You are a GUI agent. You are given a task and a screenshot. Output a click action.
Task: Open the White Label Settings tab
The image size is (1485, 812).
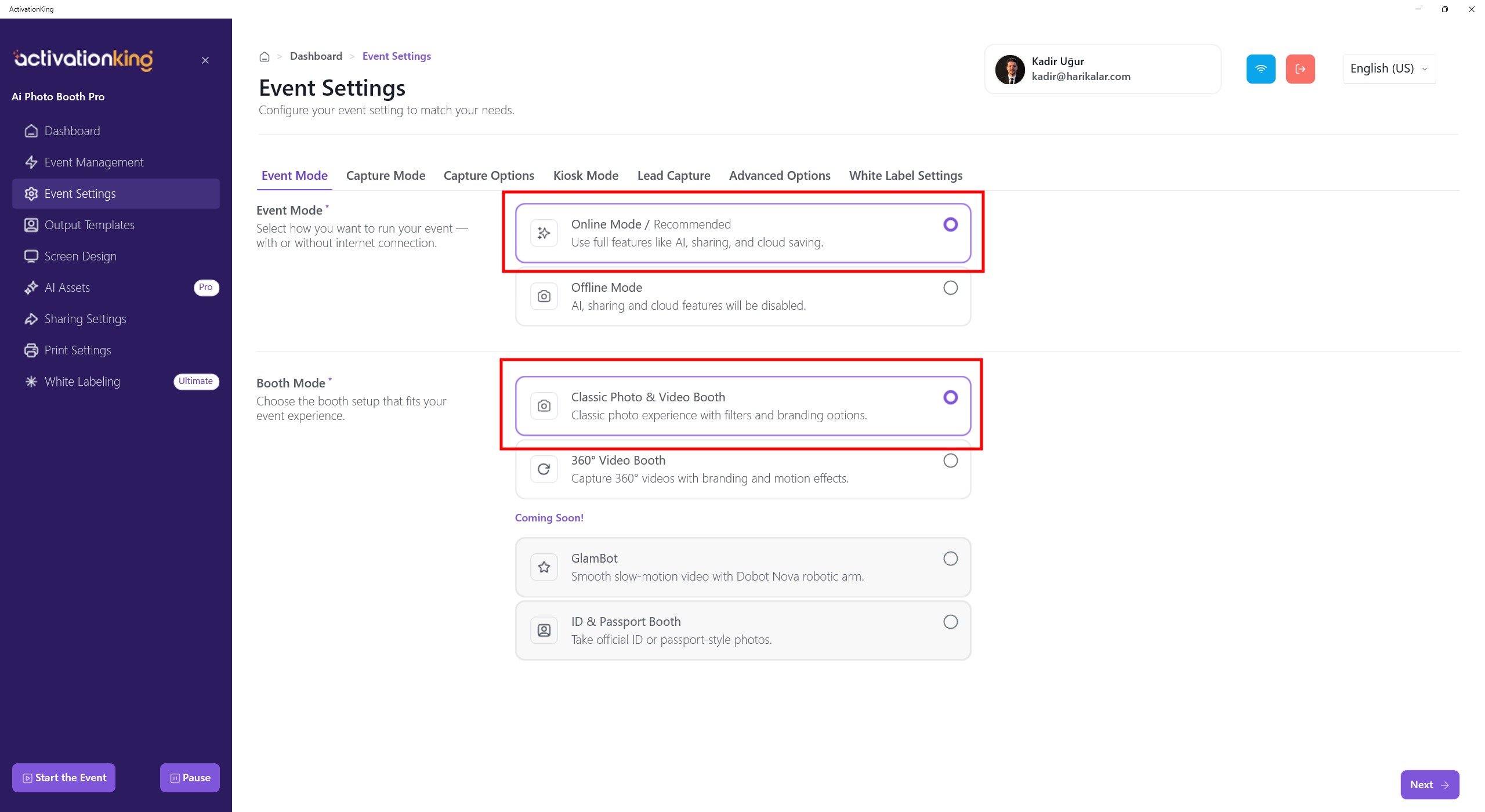[906, 176]
